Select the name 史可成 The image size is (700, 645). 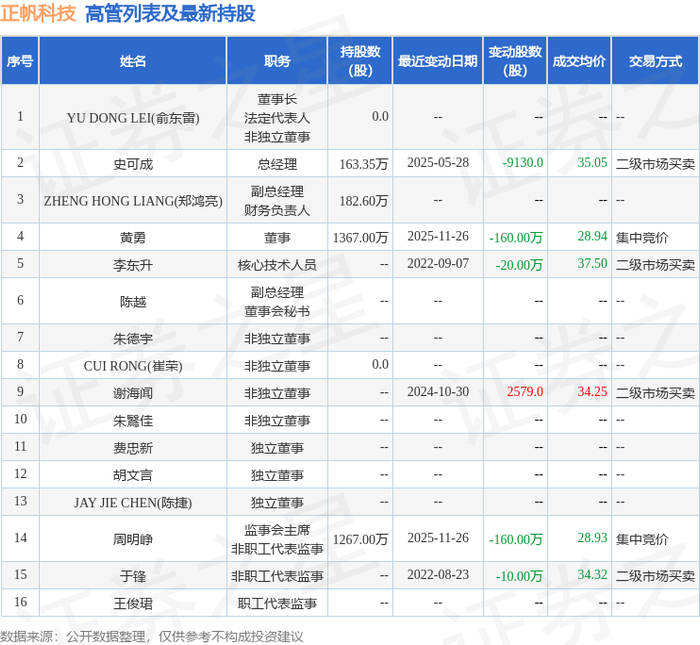pos(133,164)
